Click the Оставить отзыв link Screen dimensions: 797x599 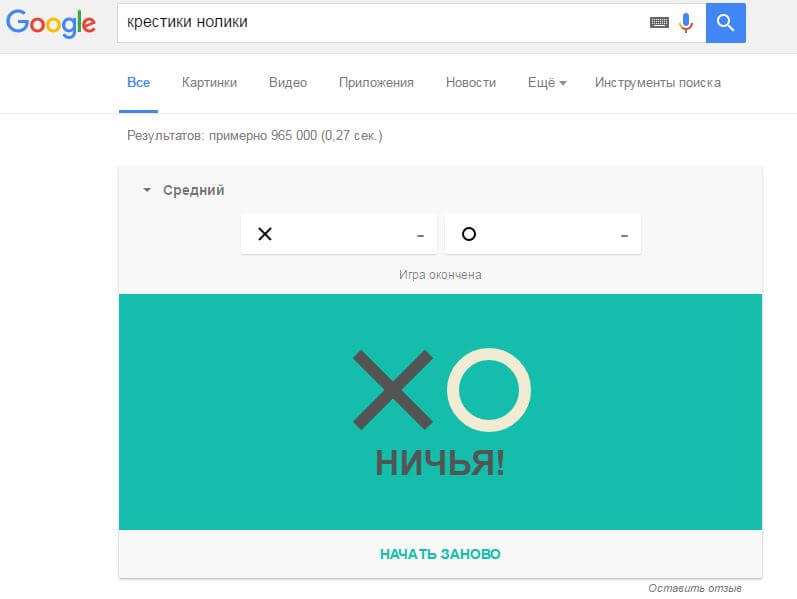(x=695, y=588)
